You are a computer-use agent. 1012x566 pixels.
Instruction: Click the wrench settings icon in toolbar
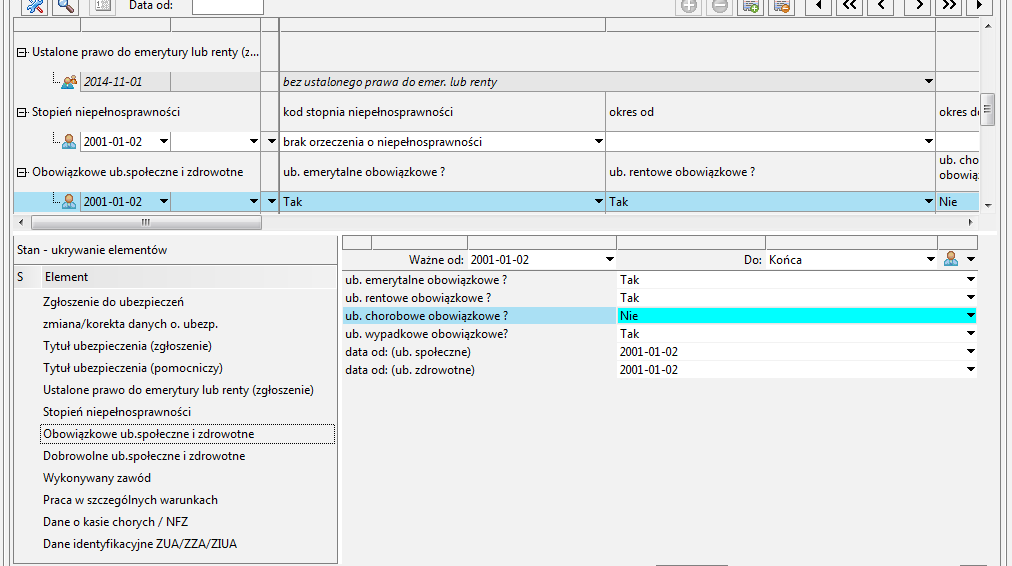[35, 6]
